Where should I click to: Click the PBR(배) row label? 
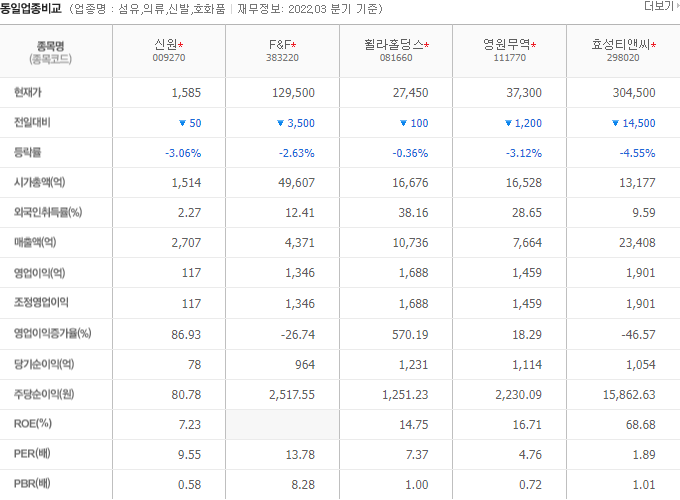(x=32, y=484)
